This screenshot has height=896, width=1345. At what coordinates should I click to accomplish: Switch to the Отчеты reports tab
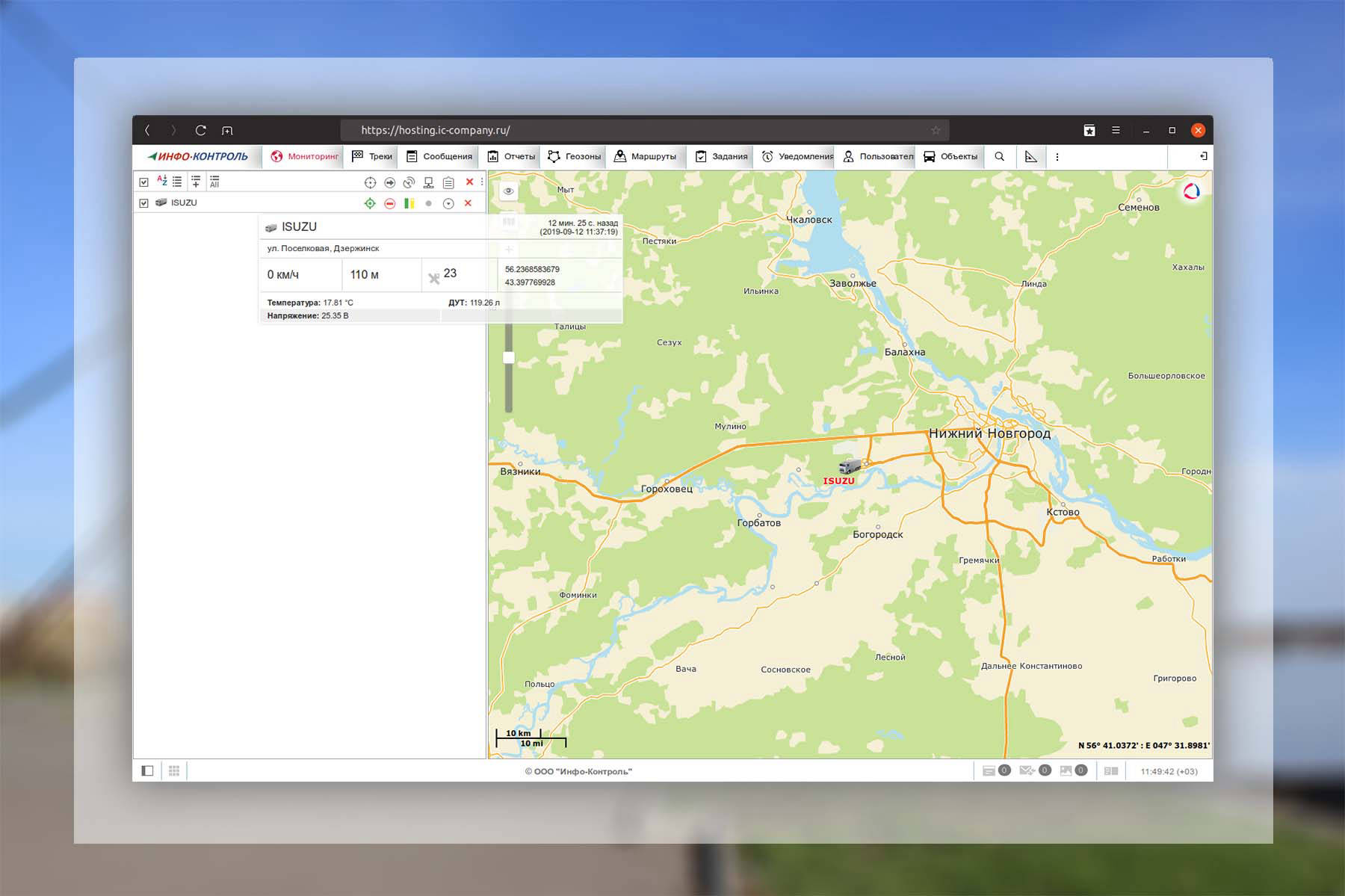coord(512,156)
